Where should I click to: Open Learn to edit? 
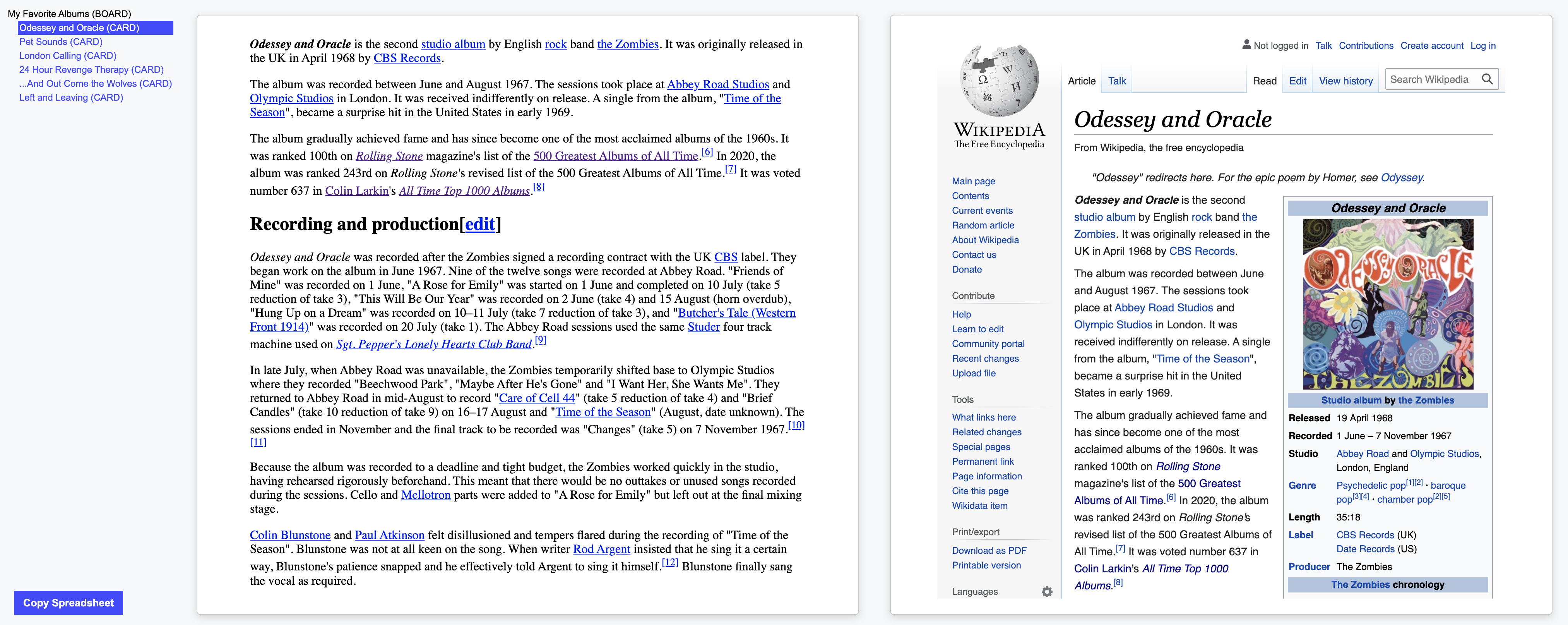[977, 329]
